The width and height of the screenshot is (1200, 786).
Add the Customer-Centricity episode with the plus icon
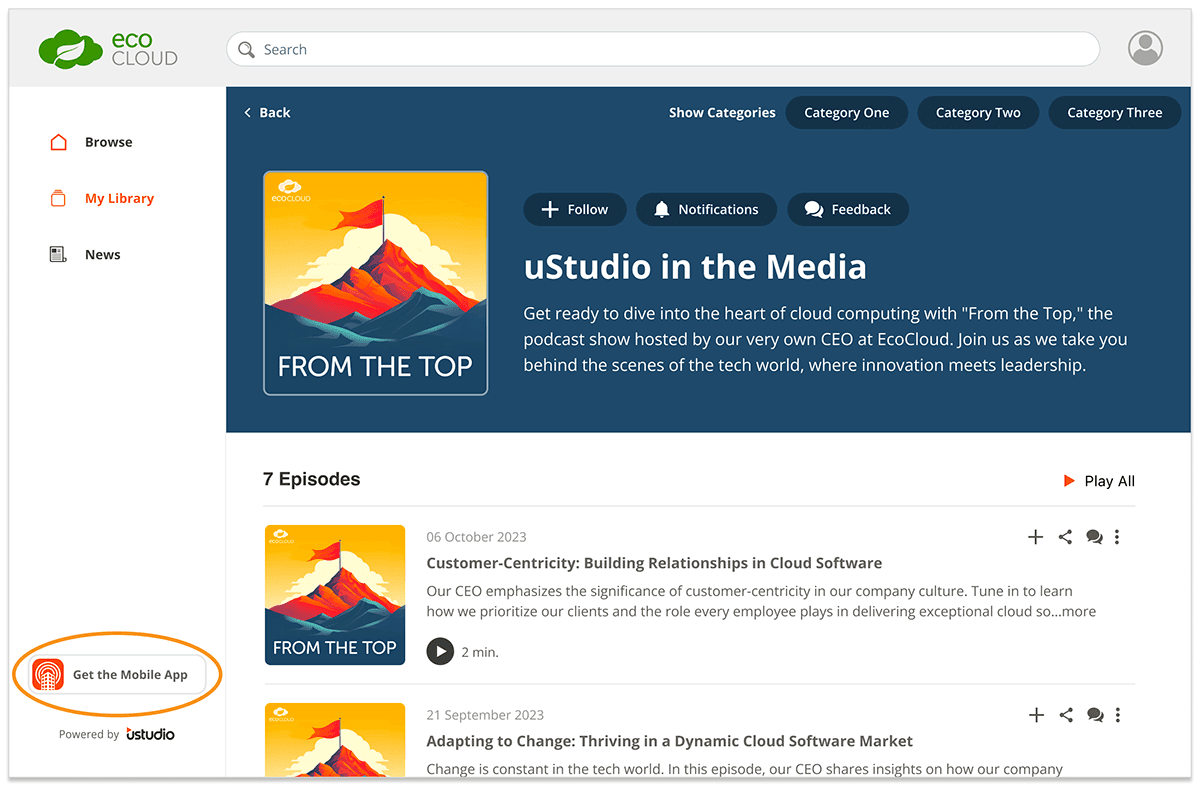pyautogui.click(x=1036, y=537)
